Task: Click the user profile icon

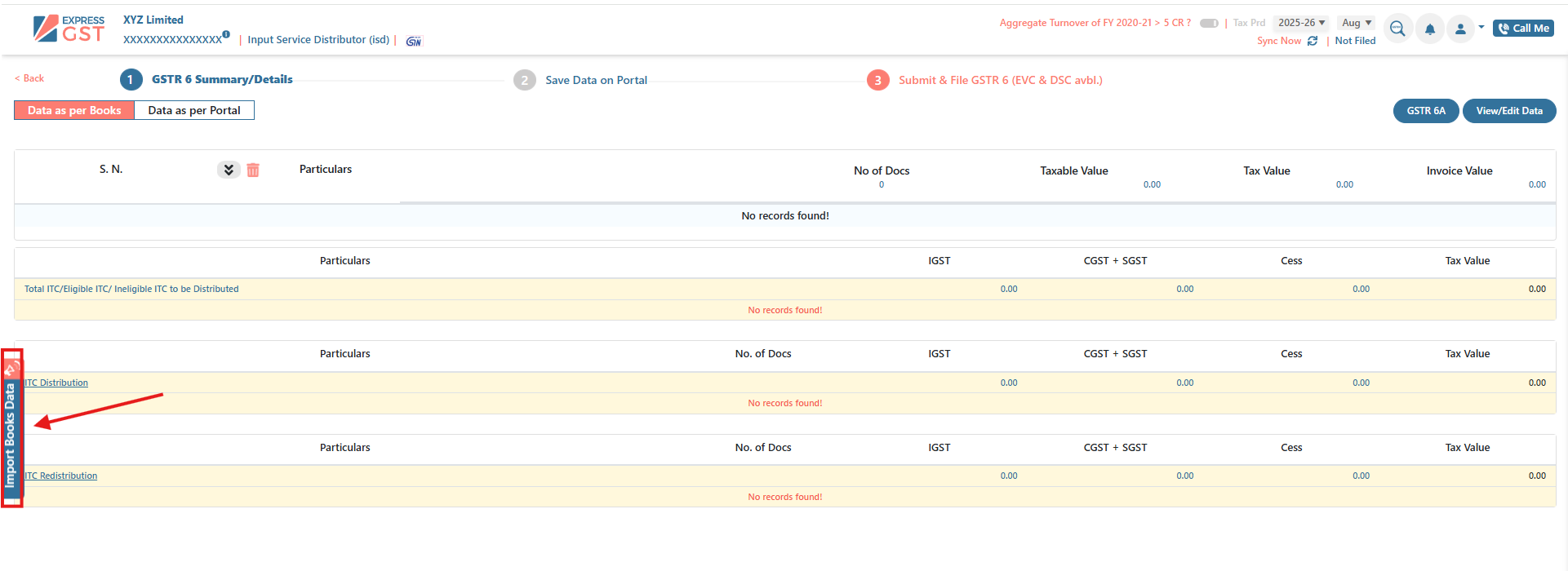Action: click(1460, 29)
